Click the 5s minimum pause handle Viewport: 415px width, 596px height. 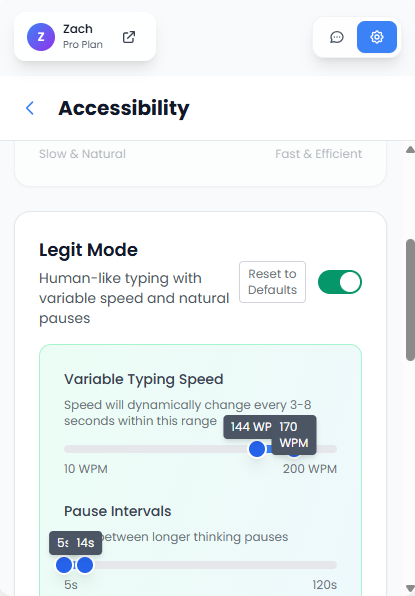[x=64, y=565]
